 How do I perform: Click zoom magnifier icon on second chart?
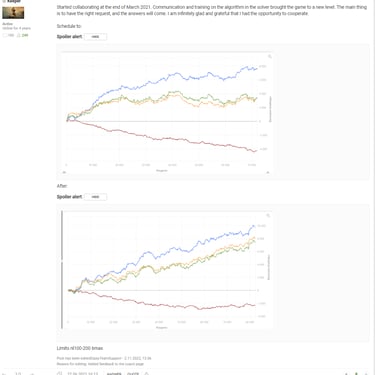[268, 215]
